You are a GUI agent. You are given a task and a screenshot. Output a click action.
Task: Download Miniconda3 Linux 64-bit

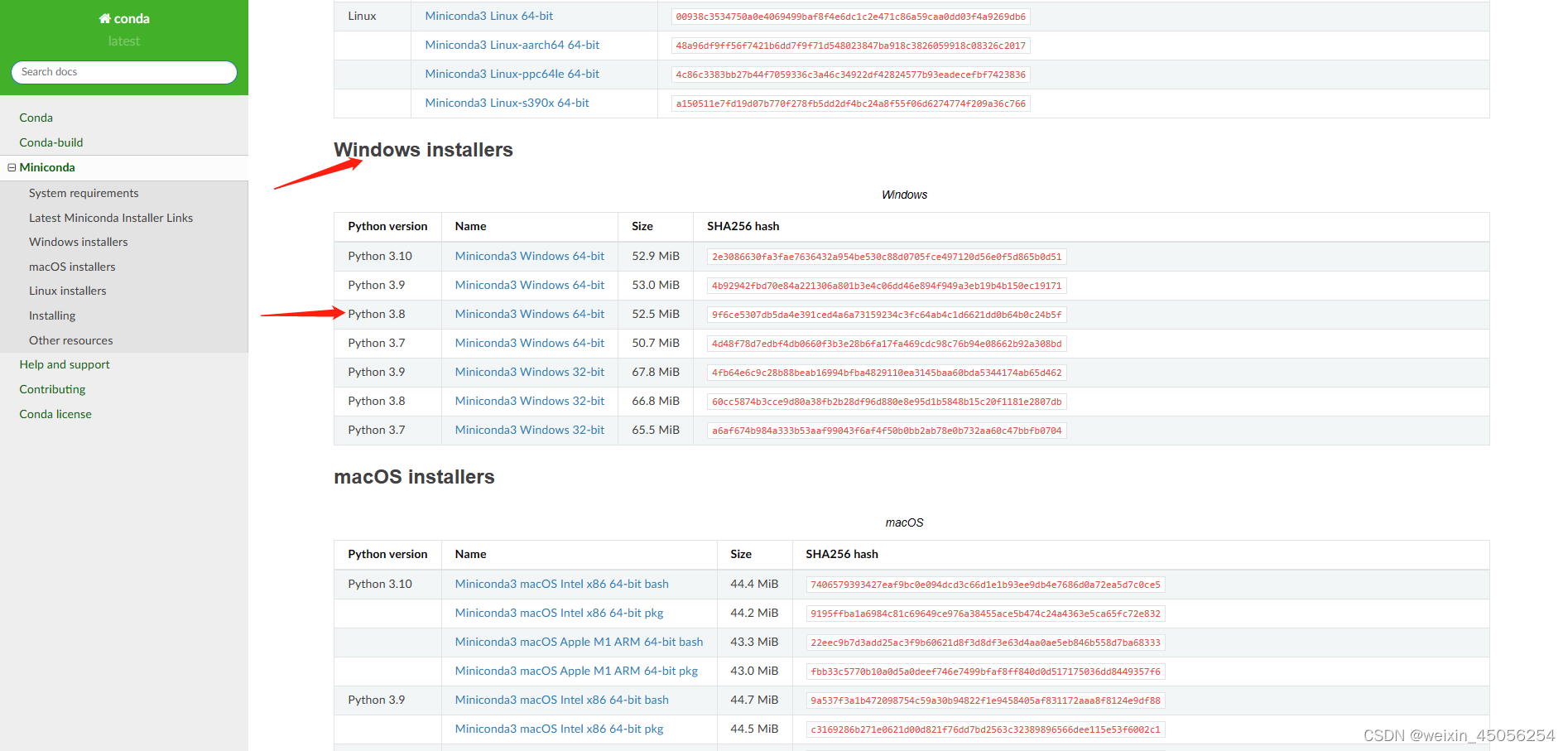click(x=489, y=16)
